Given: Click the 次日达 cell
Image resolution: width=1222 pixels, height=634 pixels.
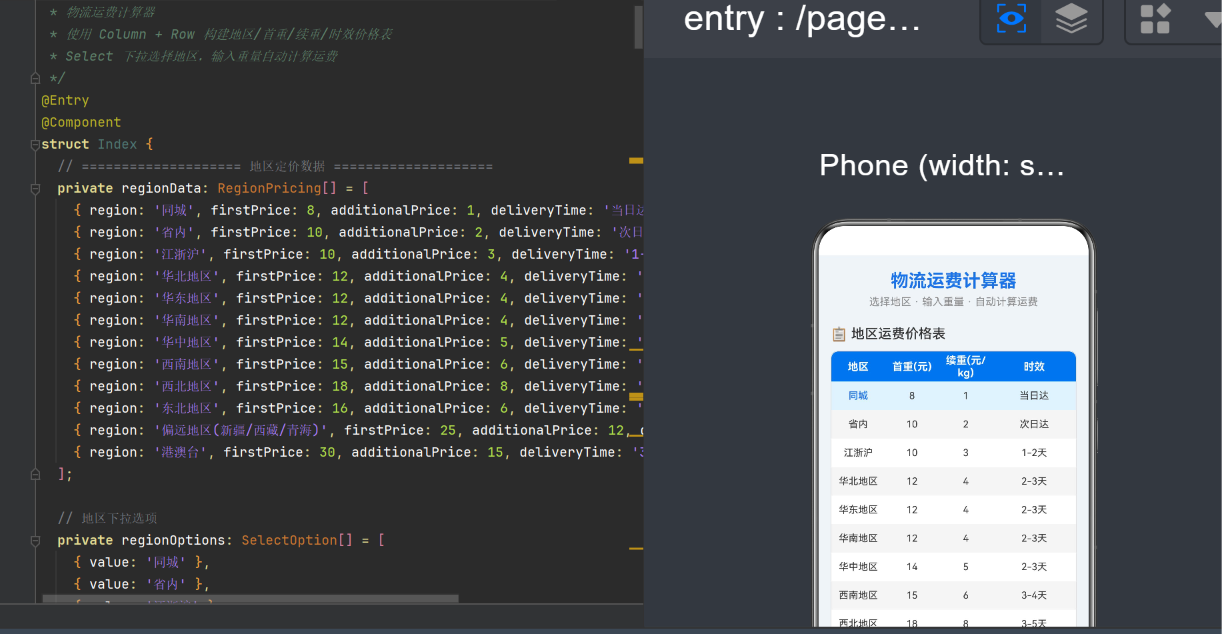Looking at the screenshot, I should point(1034,424).
